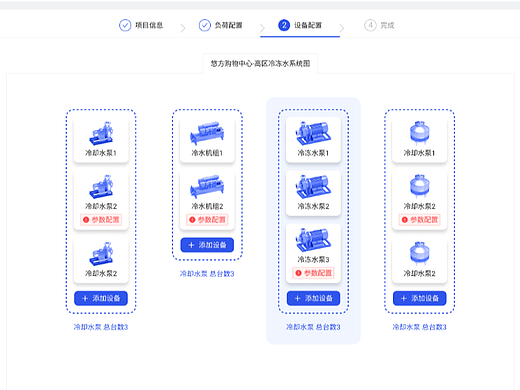Click plus icon on 添加设备 under 冷冻水泵3
The width and height of the screenshot is (520, 390).
(x=298, y=298)
